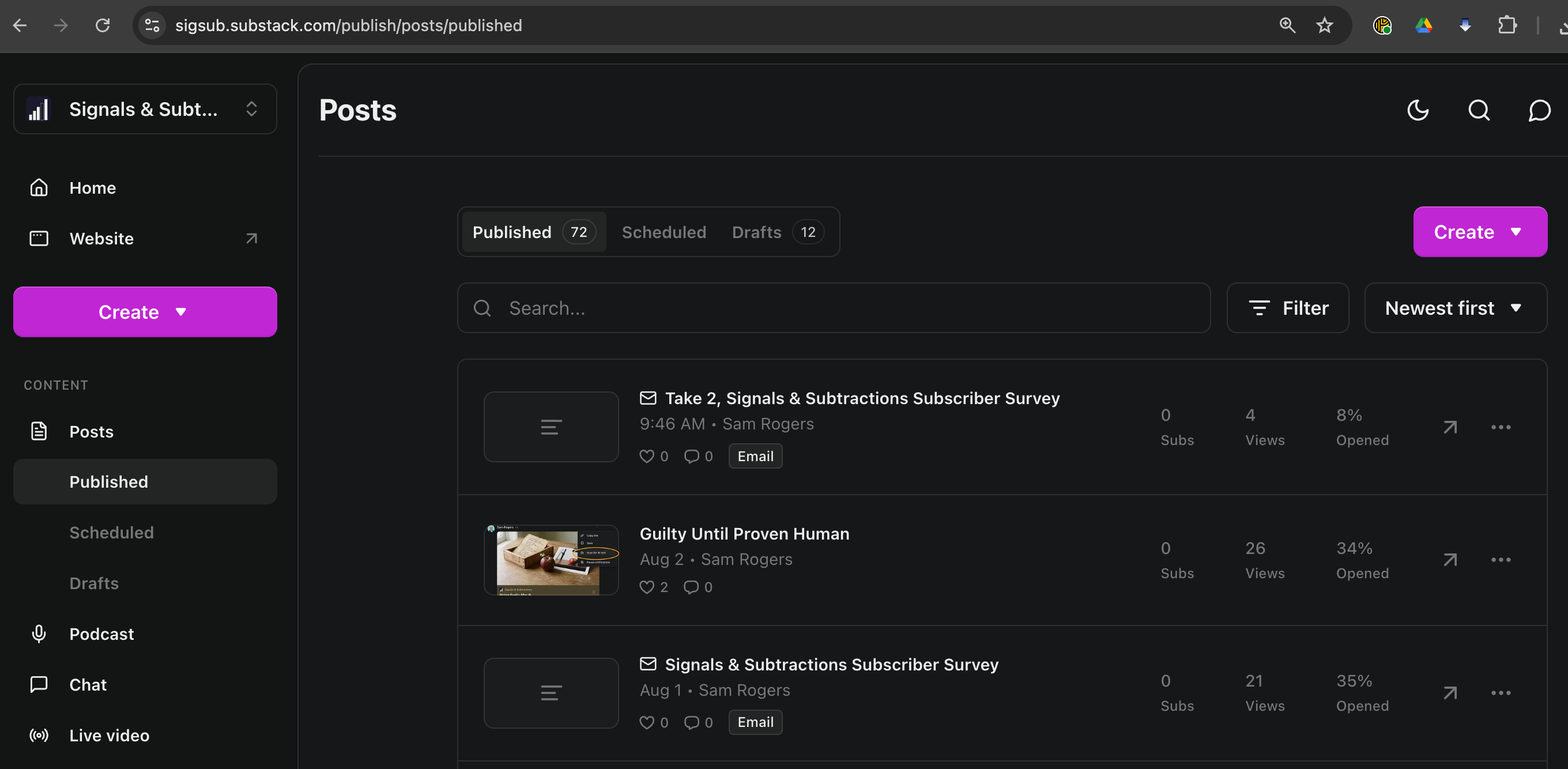Open Podcast in sidebar
This screenshot has height=769, width=1568.
(x=145, y=634)
